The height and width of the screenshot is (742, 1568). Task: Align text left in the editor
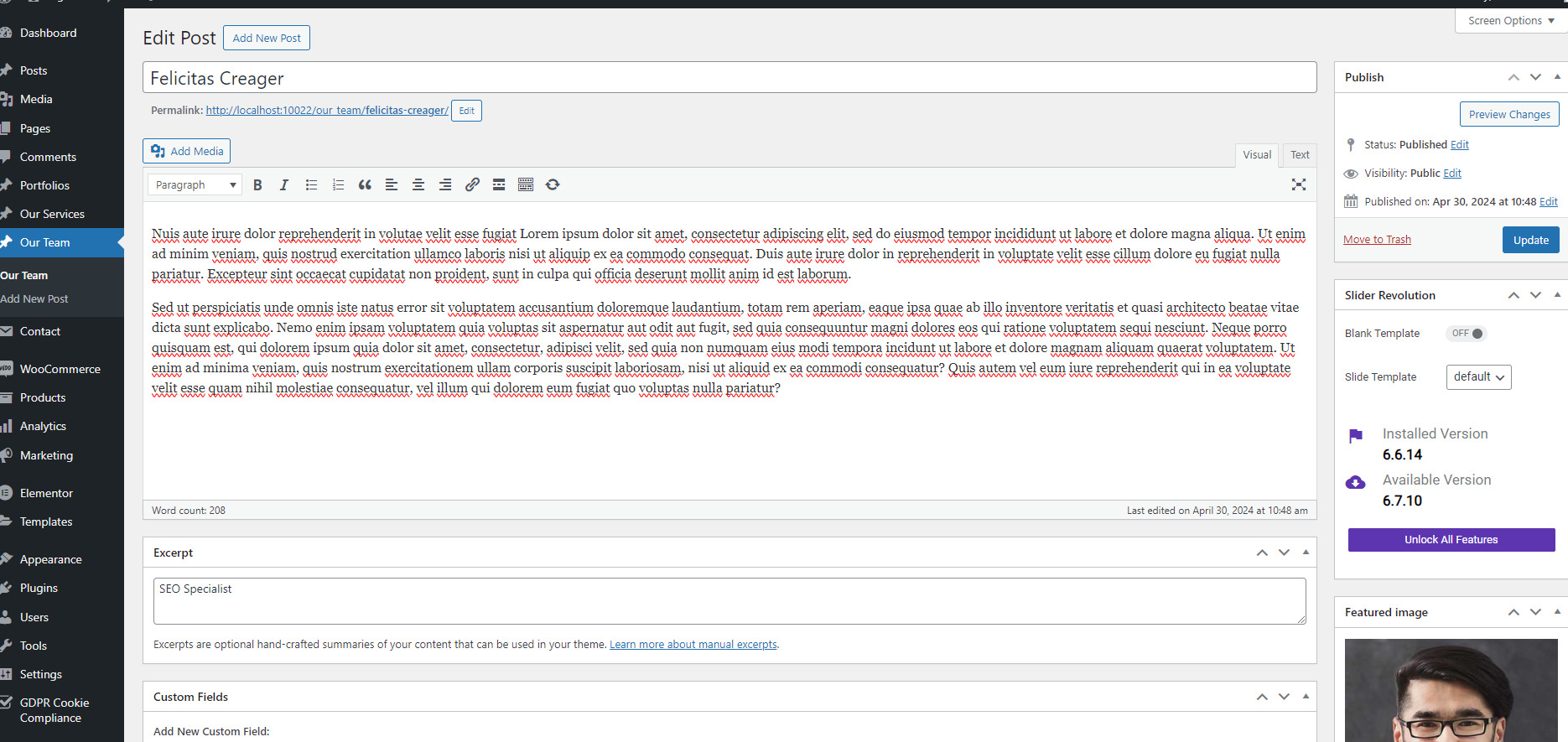point(392,184)
